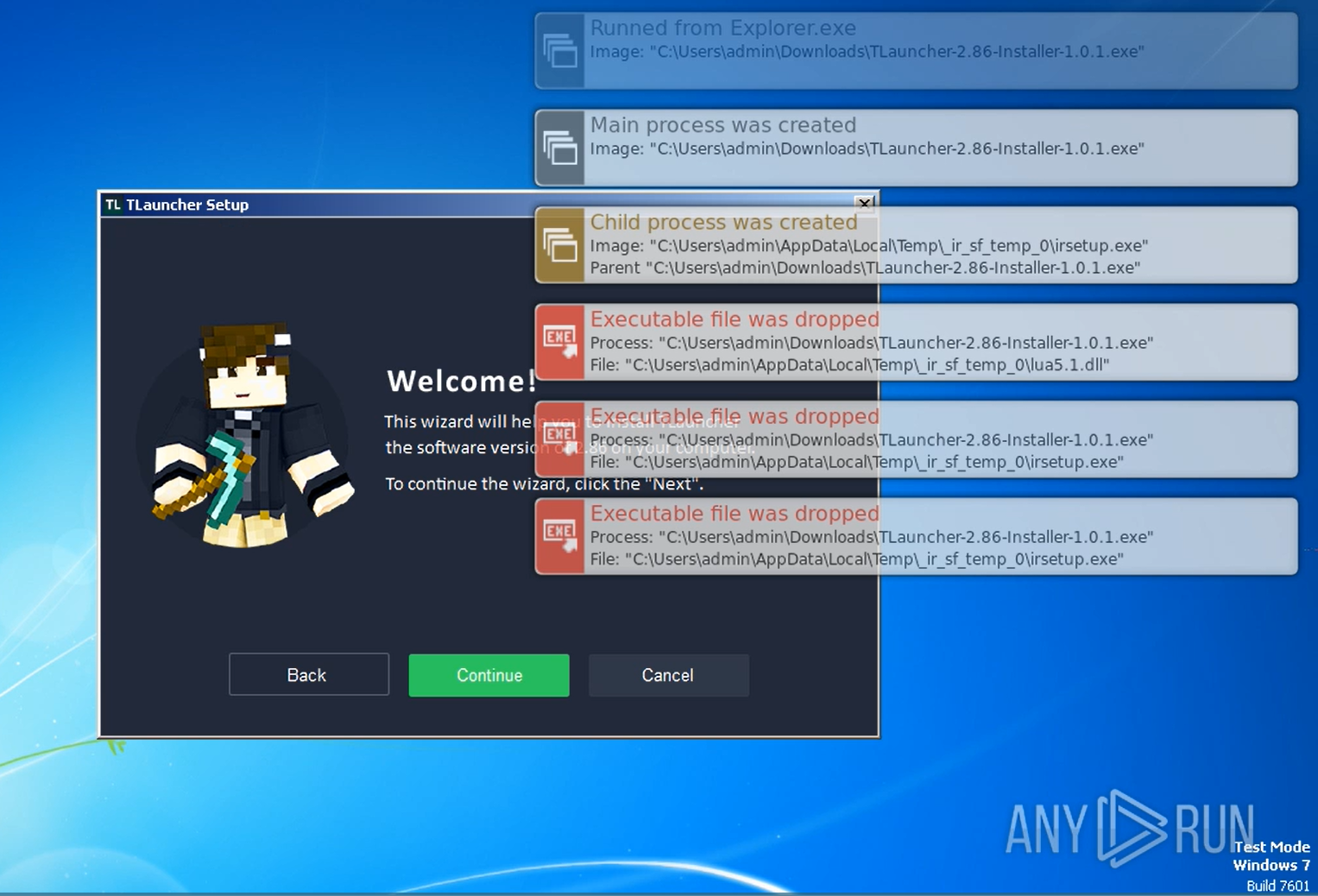Click the 'Runned from Explorer.exe' heading
Screen dimensions: 1318x896
pyautogui.click(x=722, y=28)
